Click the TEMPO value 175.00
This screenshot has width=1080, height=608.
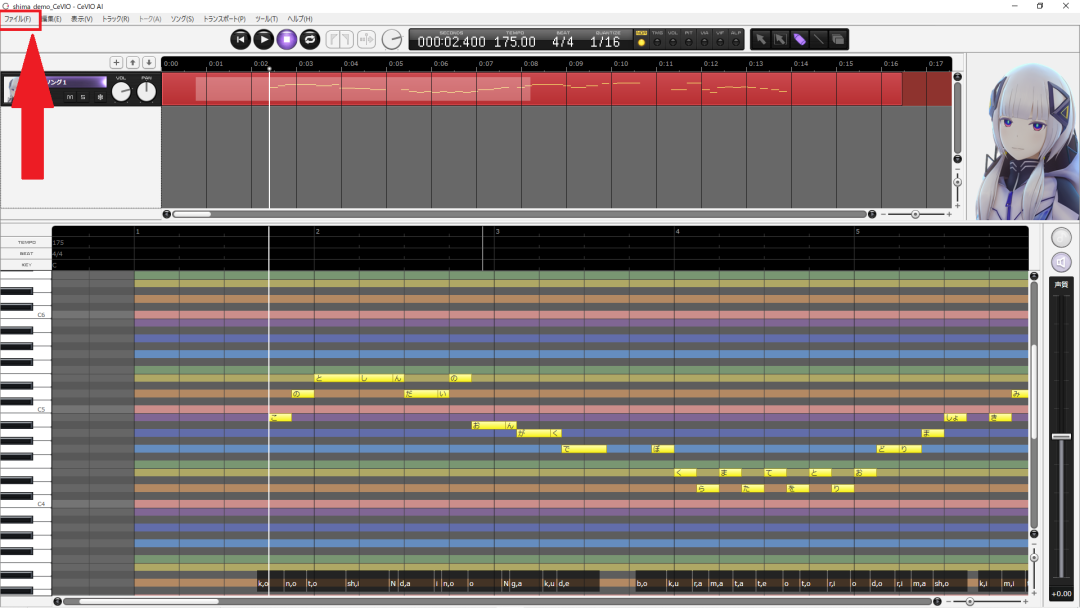point(515,42)
